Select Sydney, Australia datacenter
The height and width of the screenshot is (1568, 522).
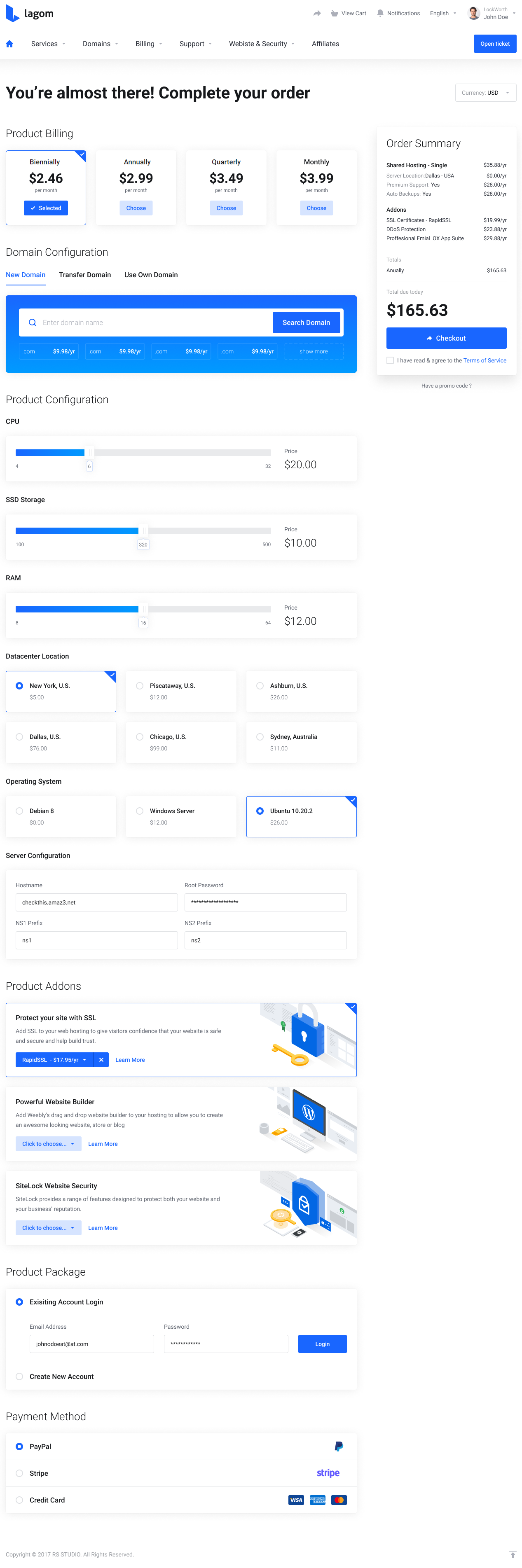tap(302, 743)
